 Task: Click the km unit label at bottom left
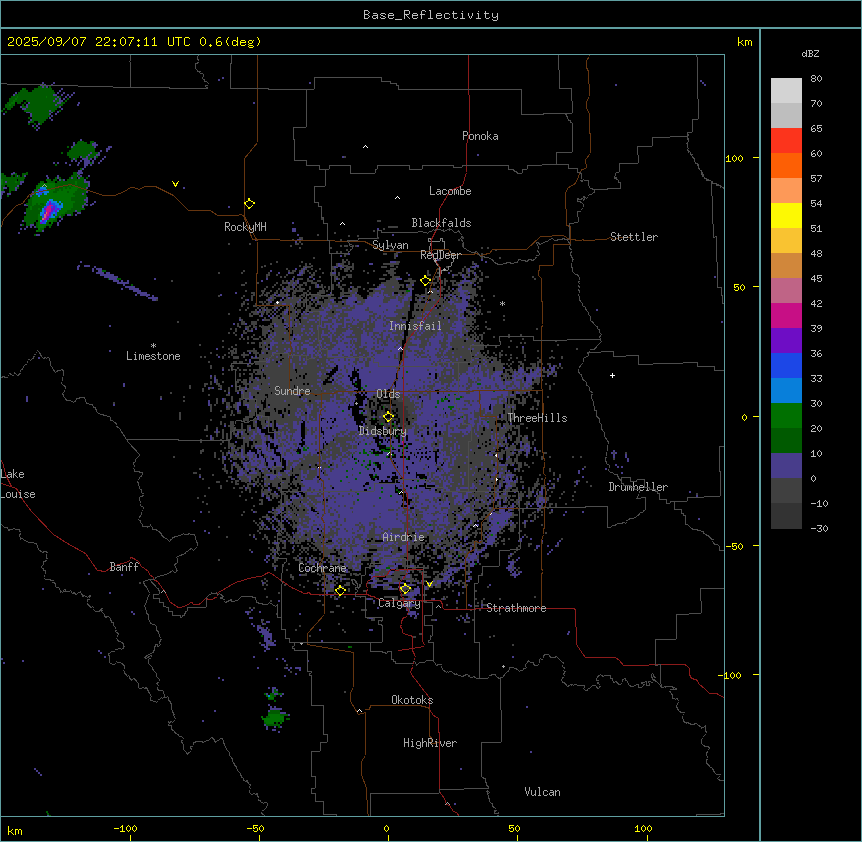(15, 830)
